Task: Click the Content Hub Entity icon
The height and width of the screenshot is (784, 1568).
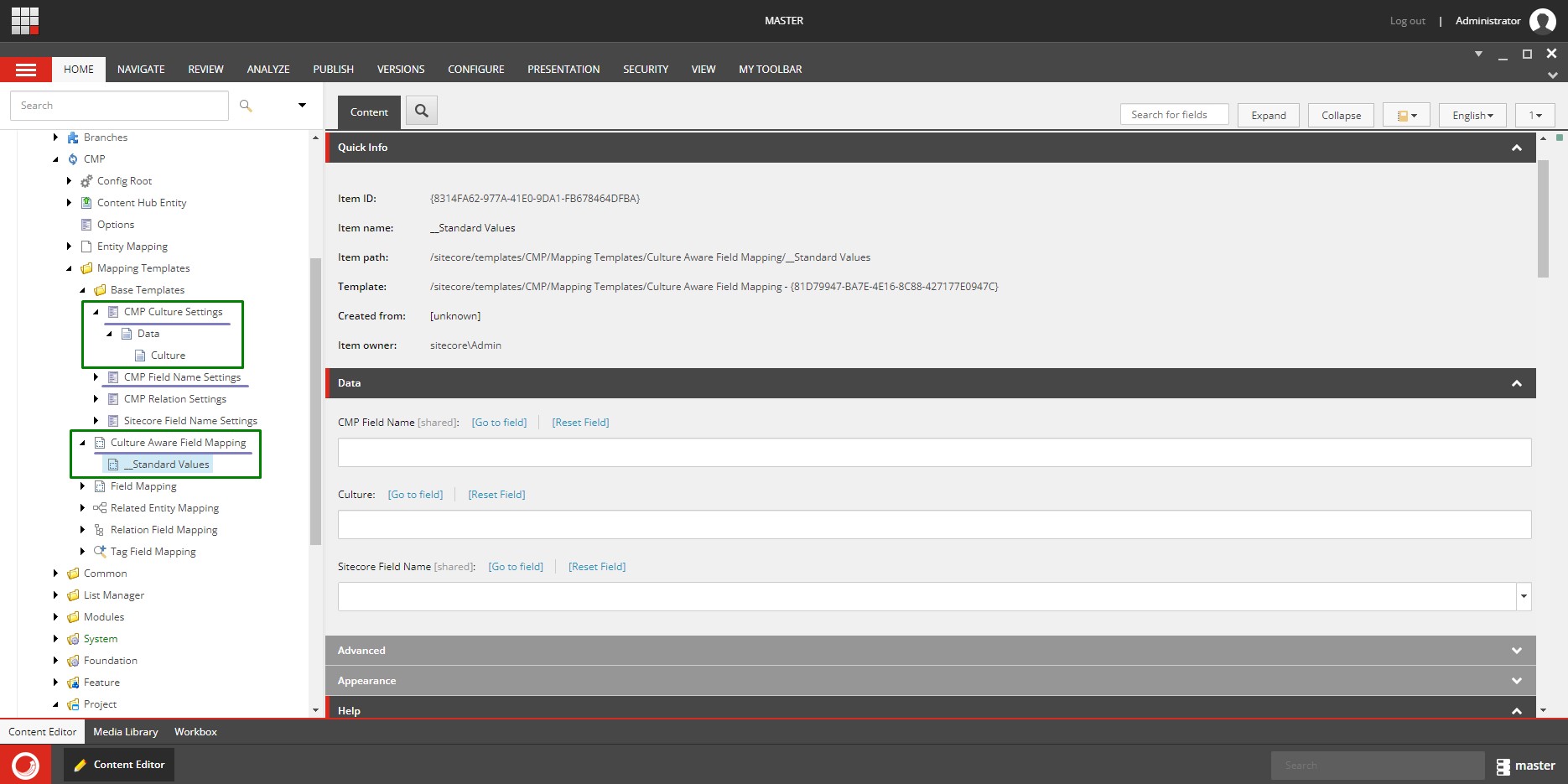Action: (x=86, y=203)
